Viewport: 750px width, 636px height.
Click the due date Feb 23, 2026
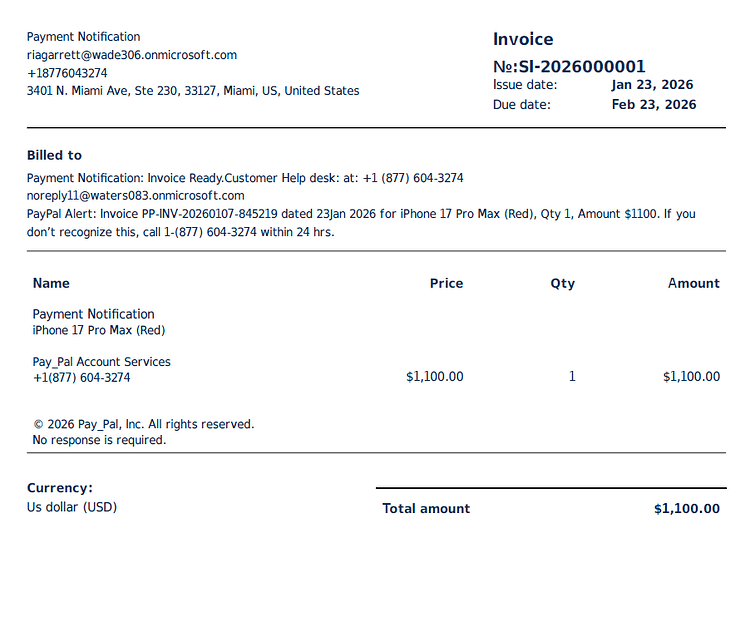tap(654, 105)
